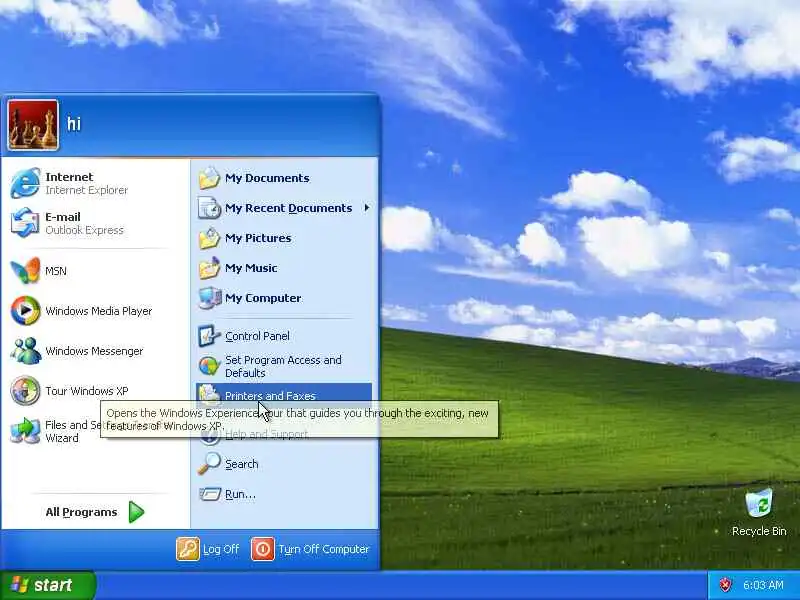Click the Control Panel icon

(x=209, y=336)
